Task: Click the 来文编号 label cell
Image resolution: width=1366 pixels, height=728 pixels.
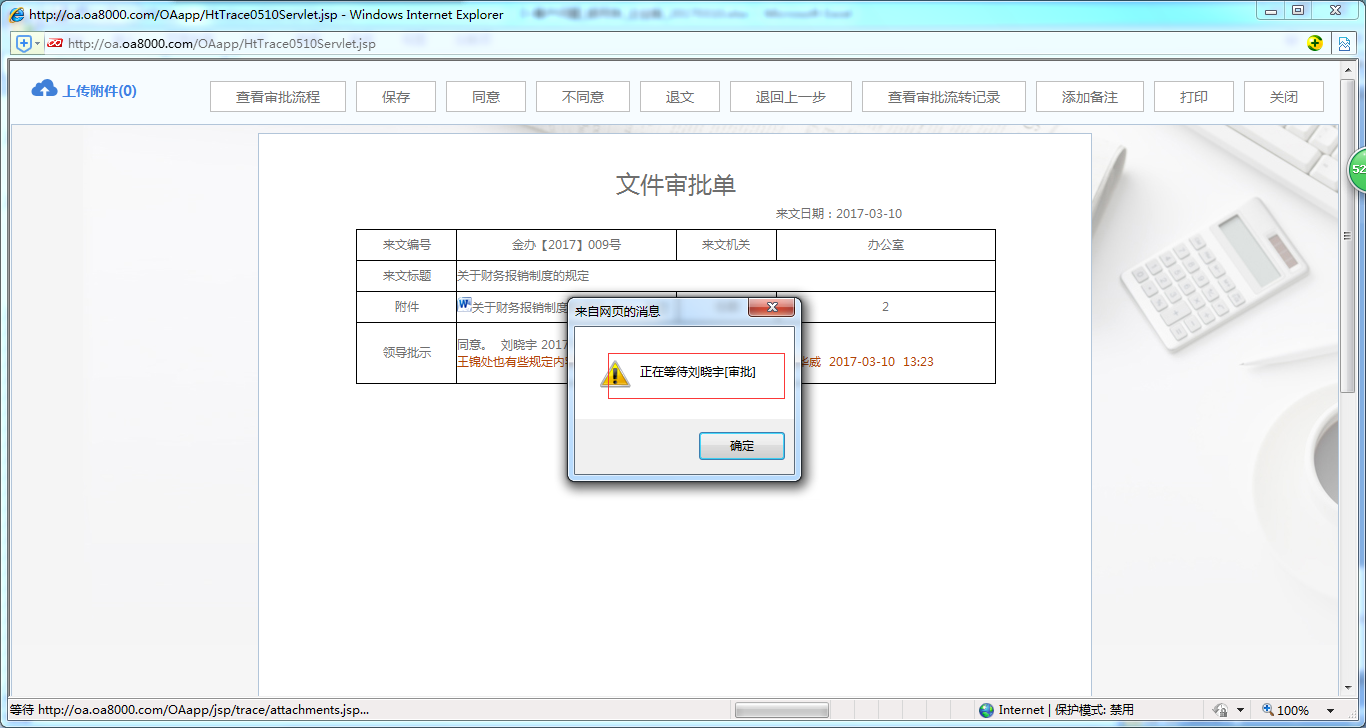Action: click(x=406, y=245)
